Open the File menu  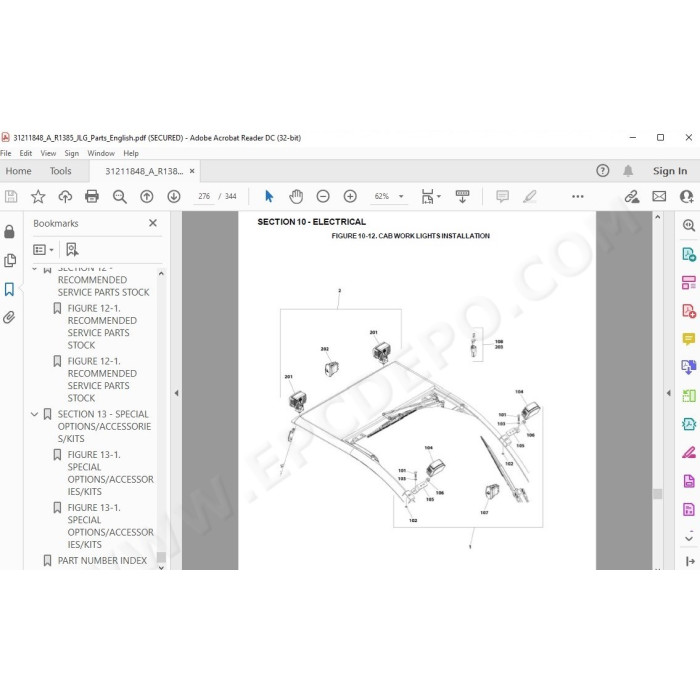(x=6, y=153)
